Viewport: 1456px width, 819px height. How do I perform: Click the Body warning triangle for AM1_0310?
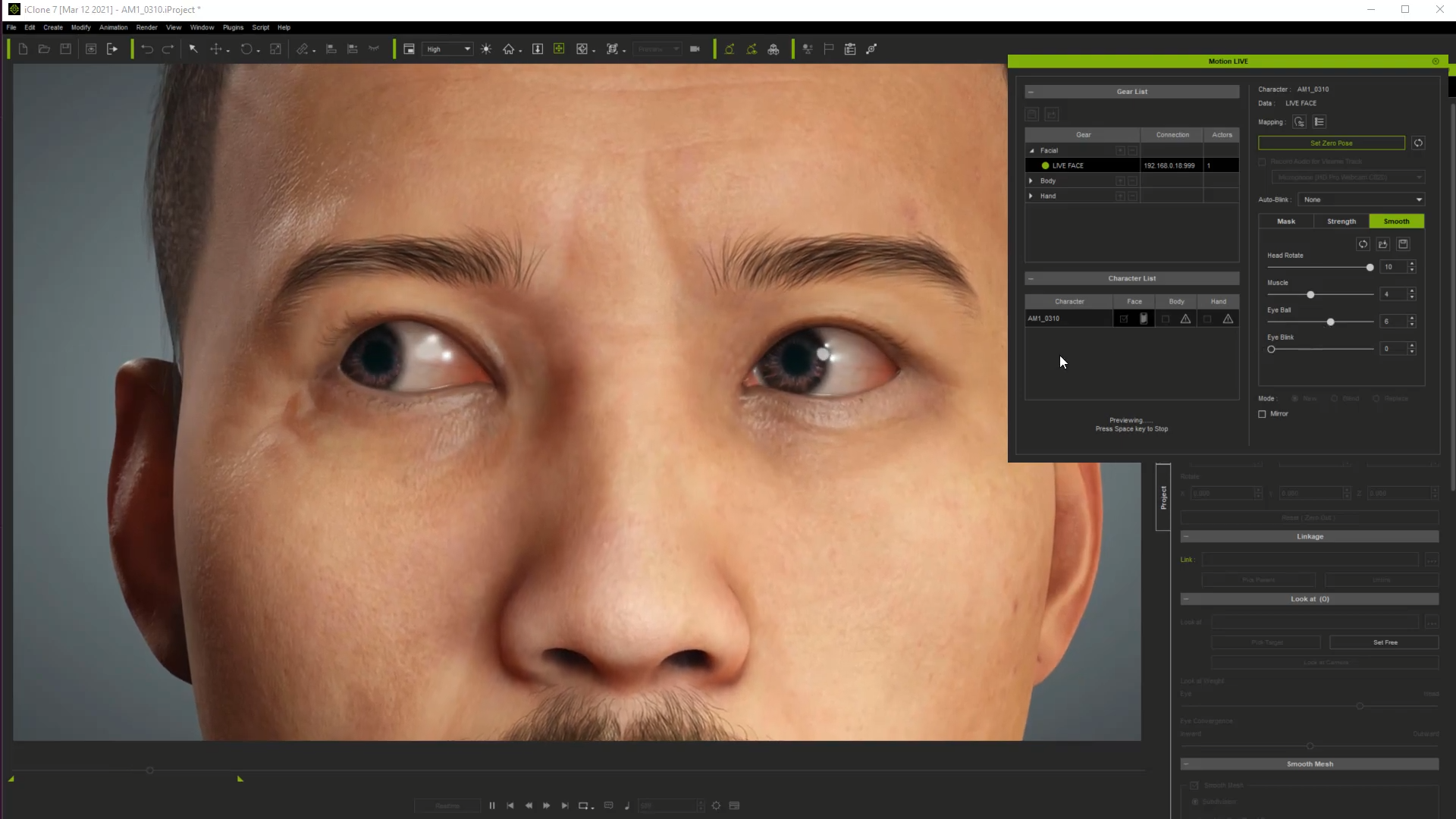(x=1185, y=319)
